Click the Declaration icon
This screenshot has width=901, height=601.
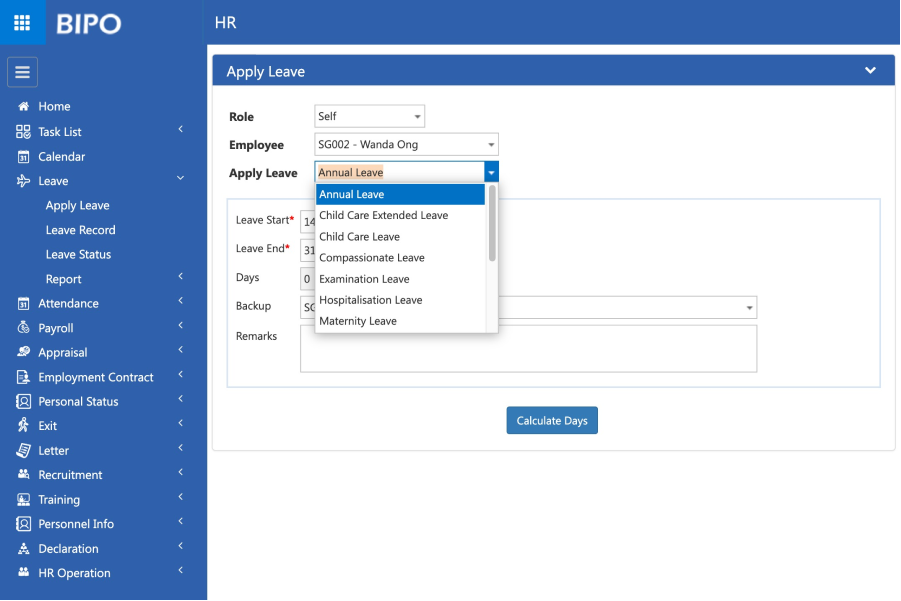[x=23, y=548]
